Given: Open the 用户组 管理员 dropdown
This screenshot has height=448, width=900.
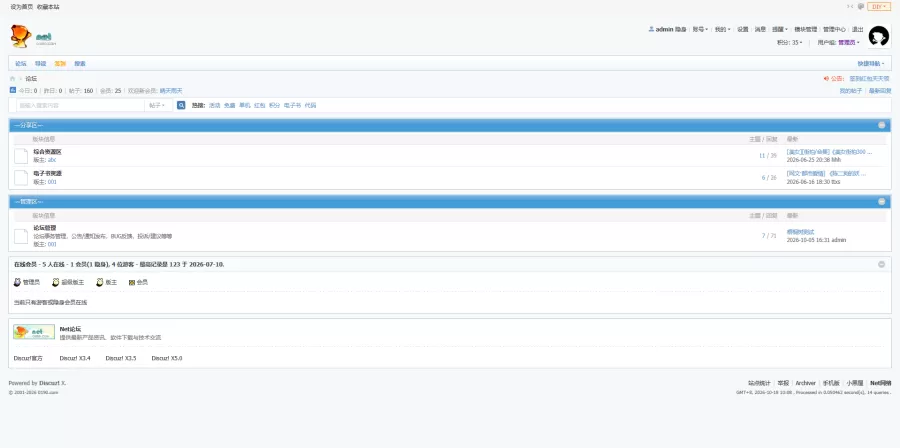Looking at the screenshot, I should pos(839,42).
